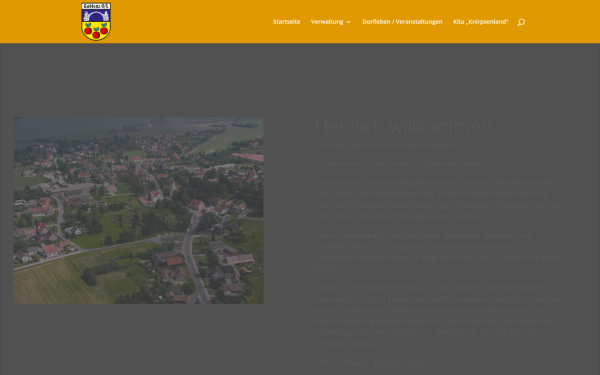The width and height of the screenshot is (600, 375).
Task: Click the 'Dietmar Noack - Bürgermeister' text
Action: point(369,362)
